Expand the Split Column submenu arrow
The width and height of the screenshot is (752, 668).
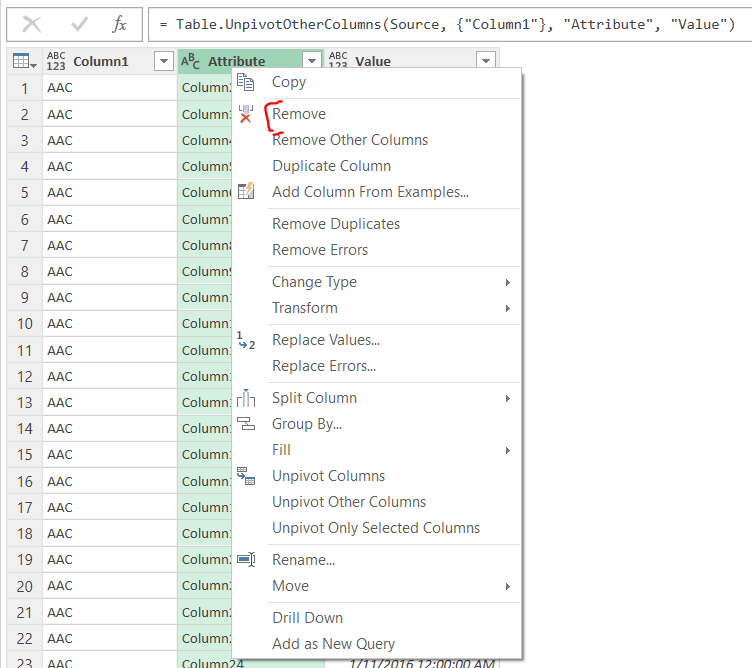point(507,398)
